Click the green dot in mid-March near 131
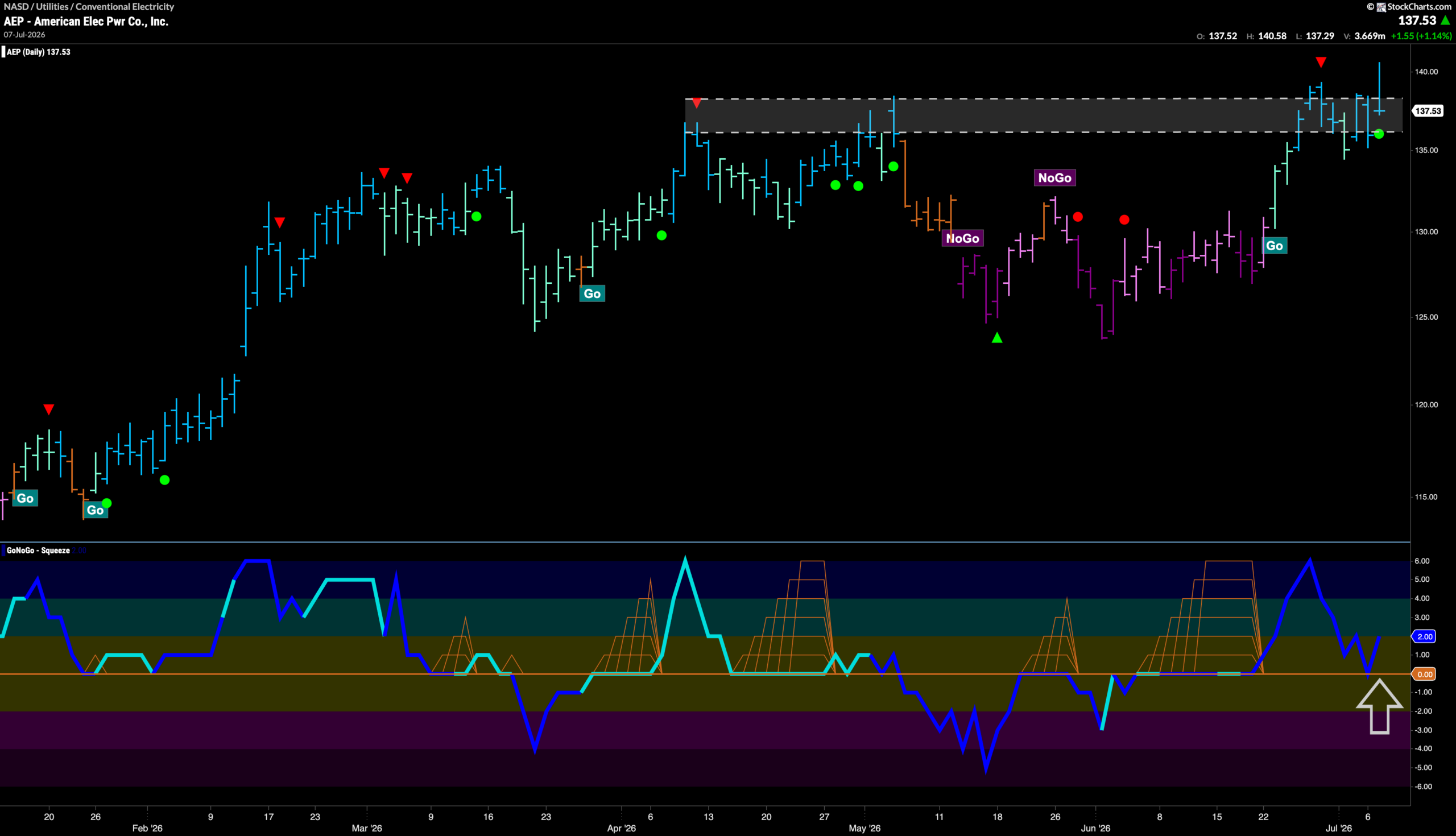Image resolution: width=1456 pixels, height=836 pixels. pyautogui.click(x=476, y=217)
